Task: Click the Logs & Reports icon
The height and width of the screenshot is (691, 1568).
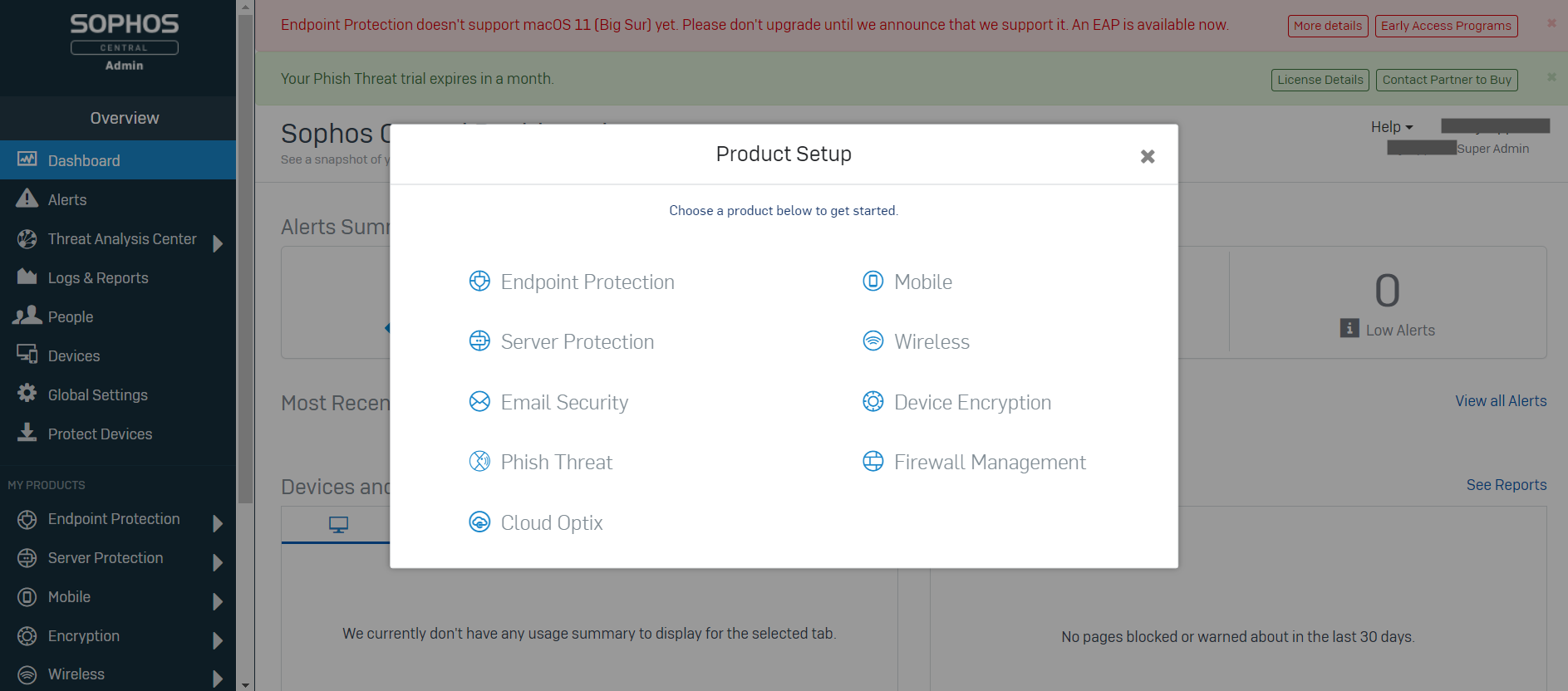Action: click(x=27, y=277)
